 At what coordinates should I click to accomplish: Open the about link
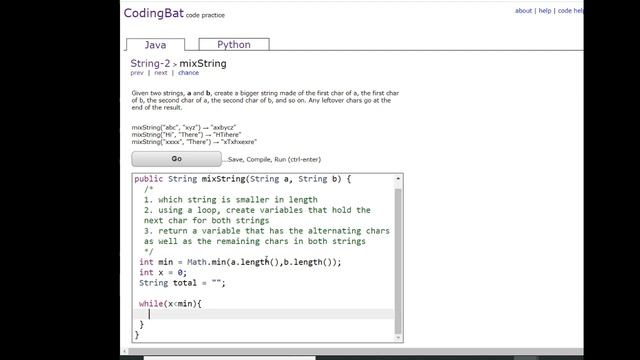[x=523, y=11]
